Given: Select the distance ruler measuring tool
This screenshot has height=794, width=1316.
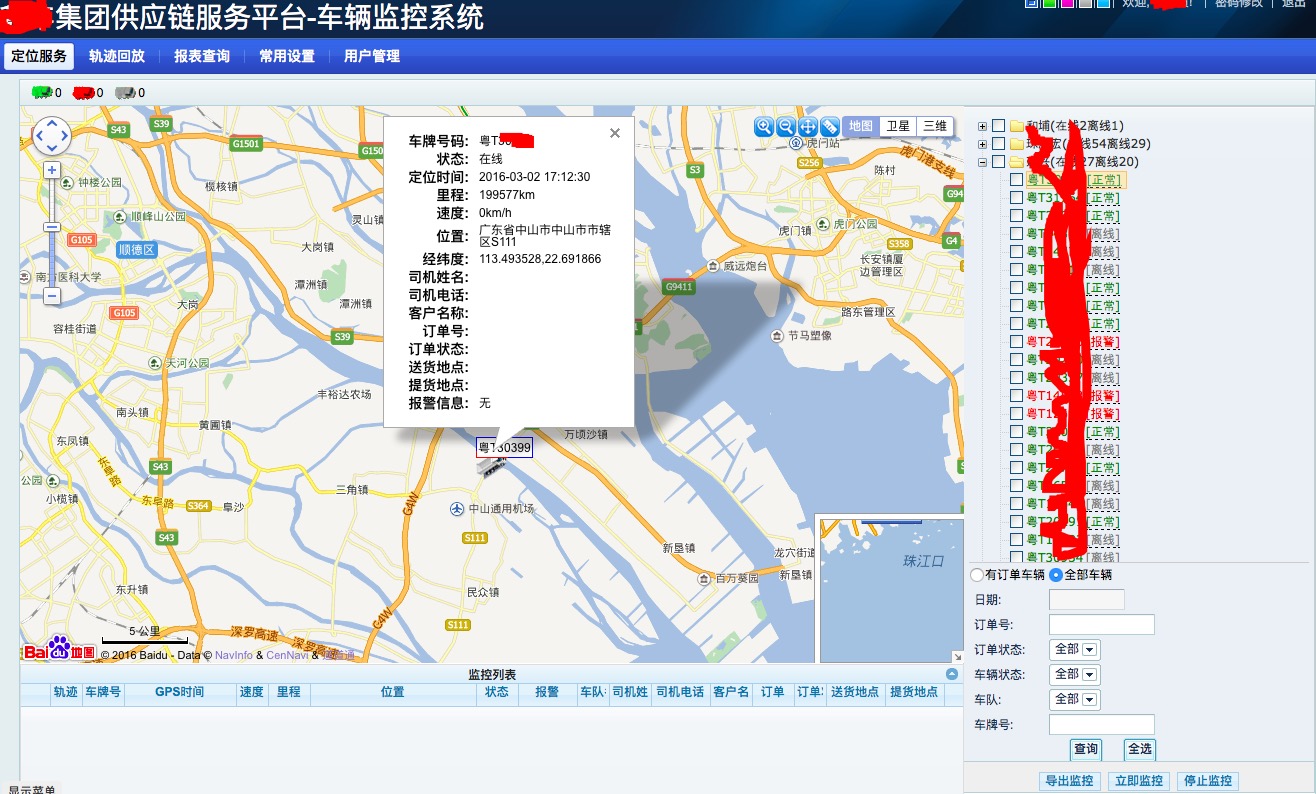Looking at the screenshot, I should (x=830, y=126).
